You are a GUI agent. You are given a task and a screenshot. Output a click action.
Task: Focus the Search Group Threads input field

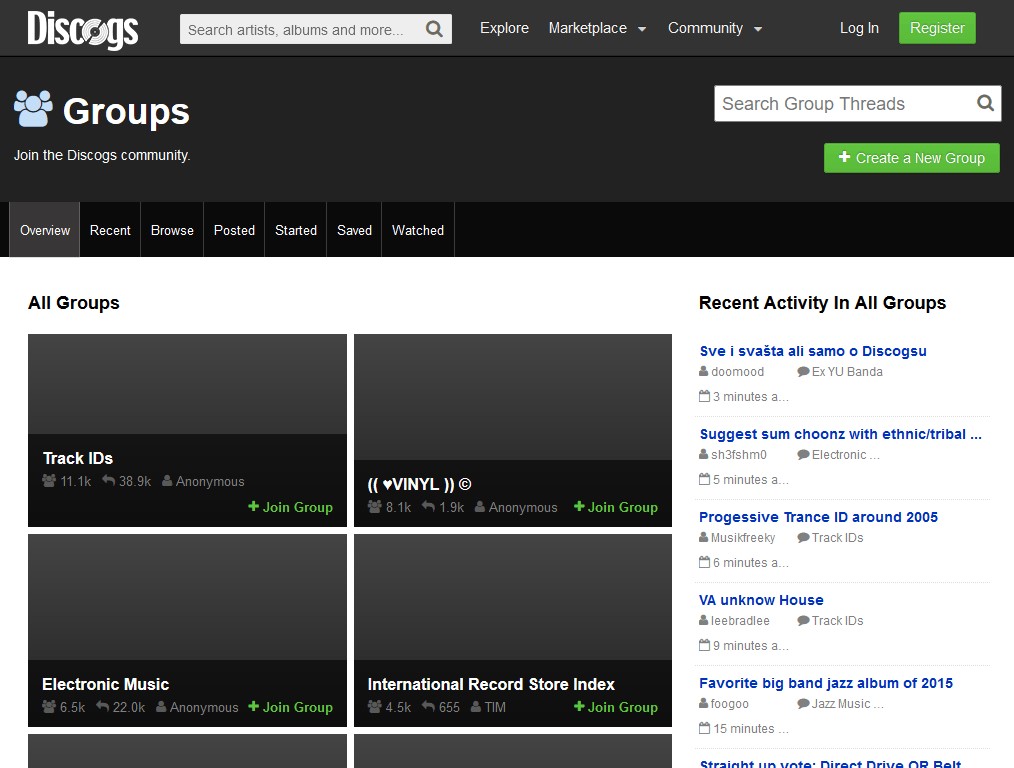point(840,104)
